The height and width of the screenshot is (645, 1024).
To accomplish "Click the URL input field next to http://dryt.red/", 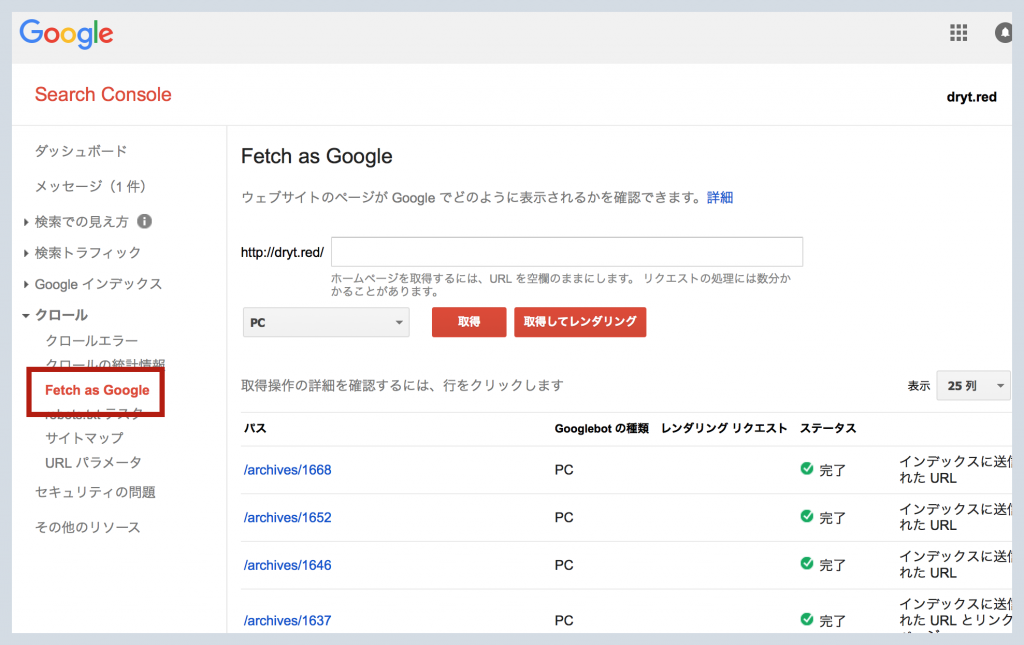I will pos(567,251).
